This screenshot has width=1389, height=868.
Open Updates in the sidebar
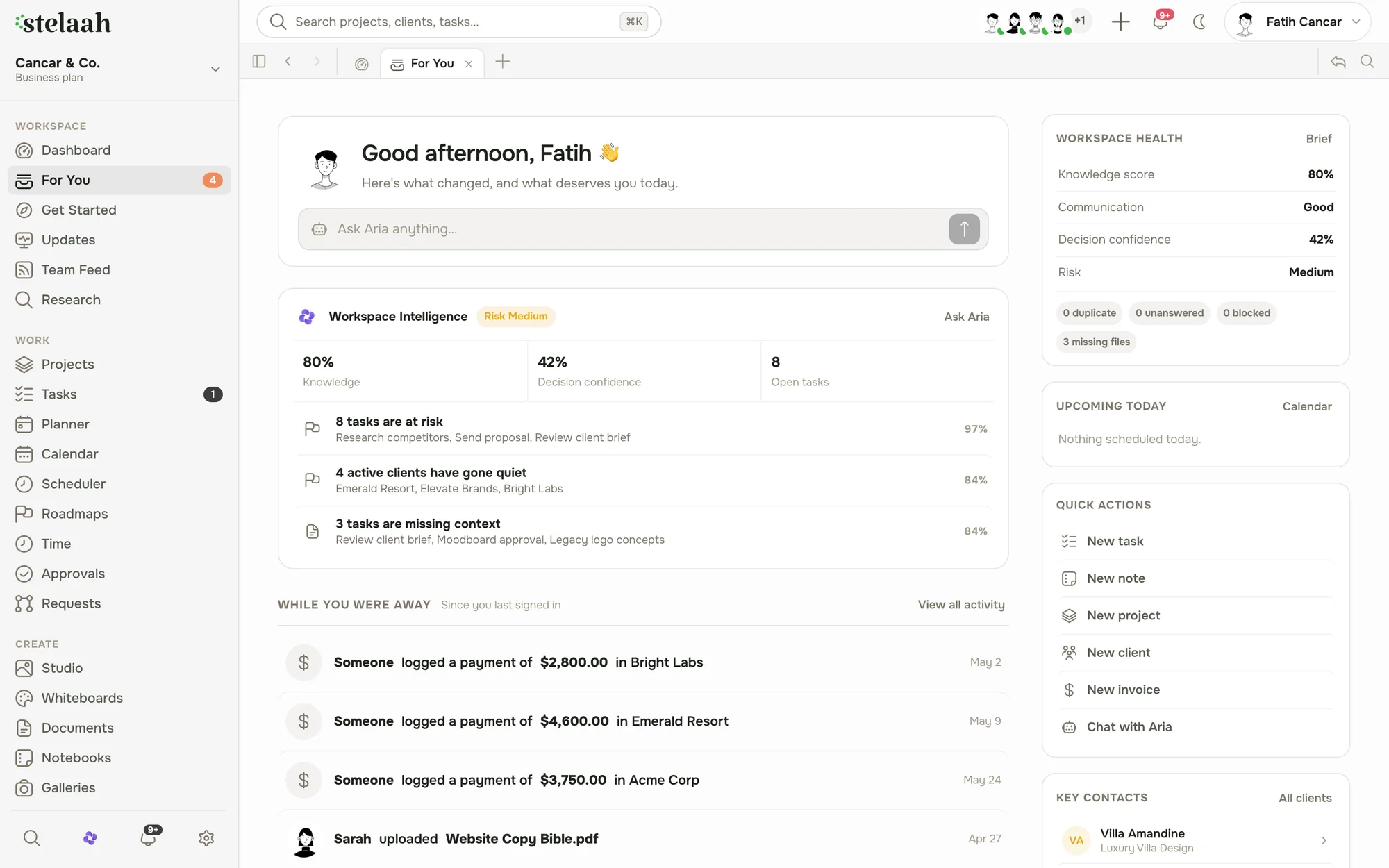pos(119,240)
